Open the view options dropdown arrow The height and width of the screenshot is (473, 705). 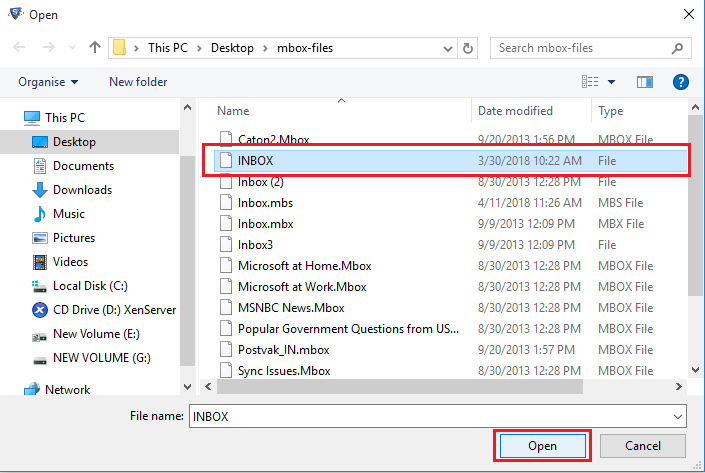coord(611,82)
